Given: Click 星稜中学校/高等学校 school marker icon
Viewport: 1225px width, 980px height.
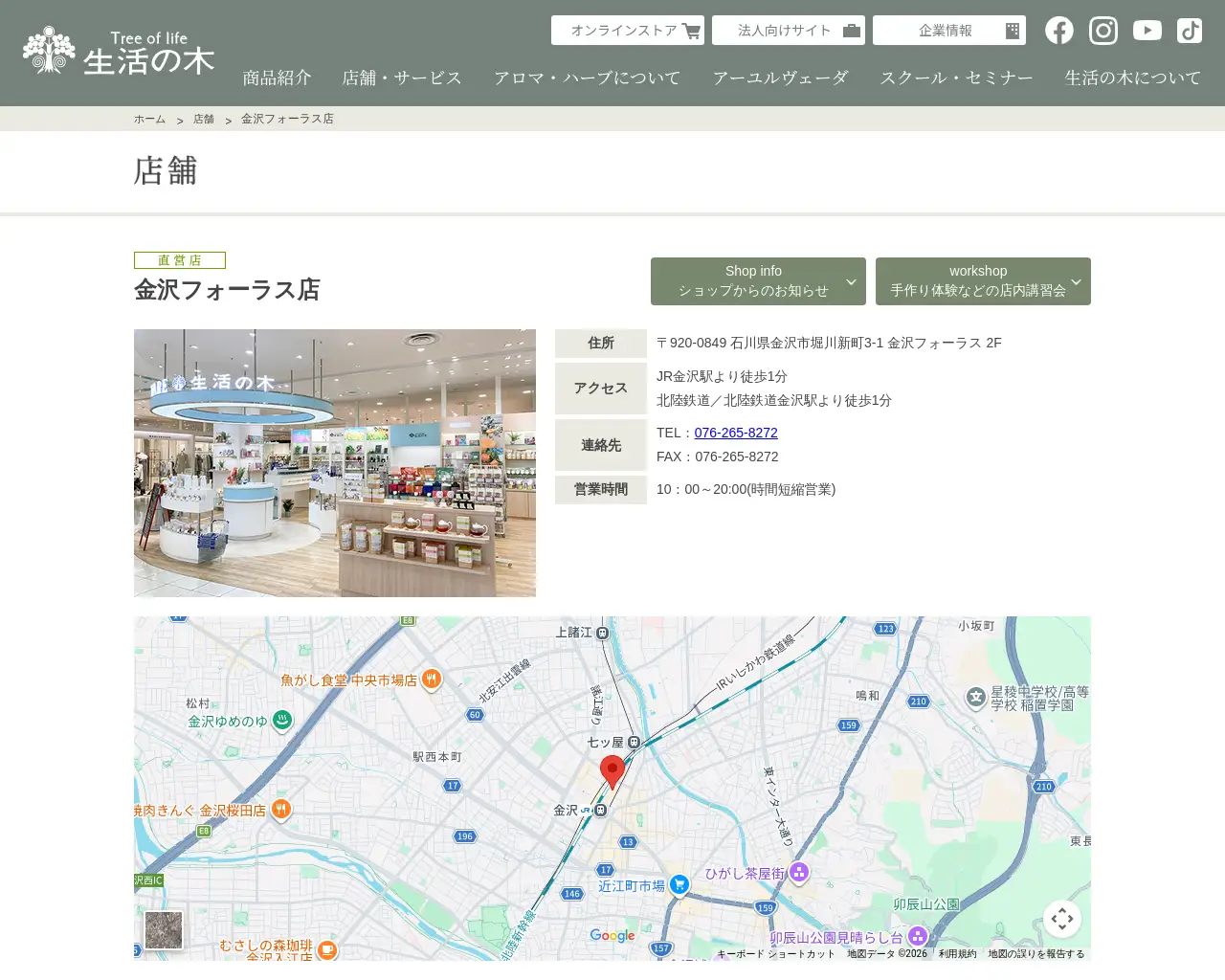Looking at the screenshot, I should [975, 697].
